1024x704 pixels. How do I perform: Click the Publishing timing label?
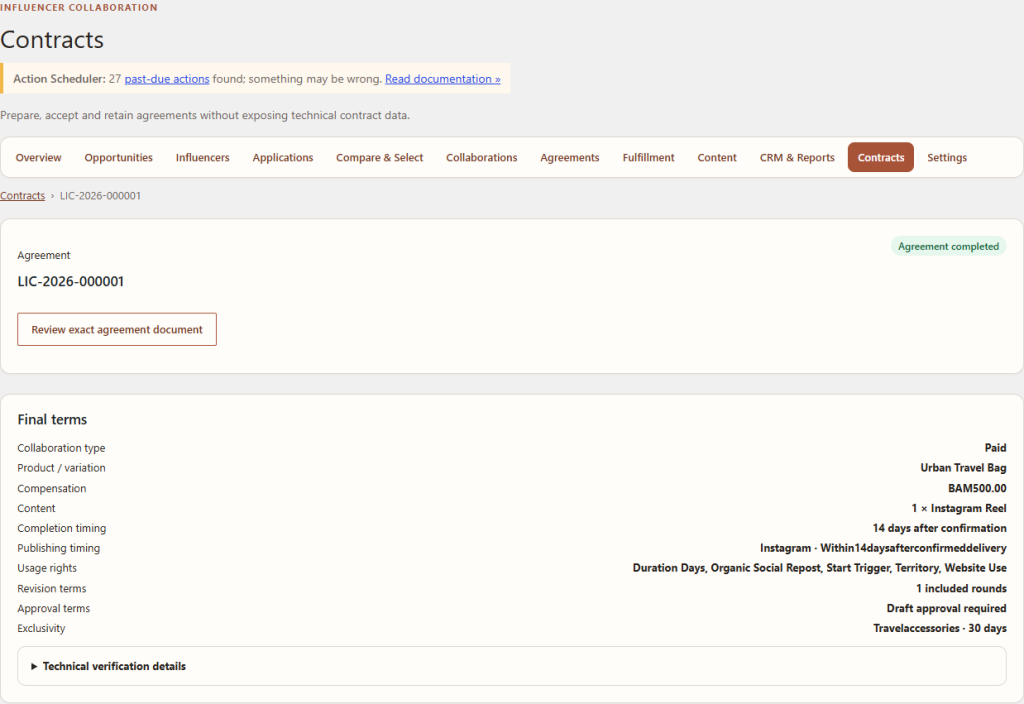(59, 549)
